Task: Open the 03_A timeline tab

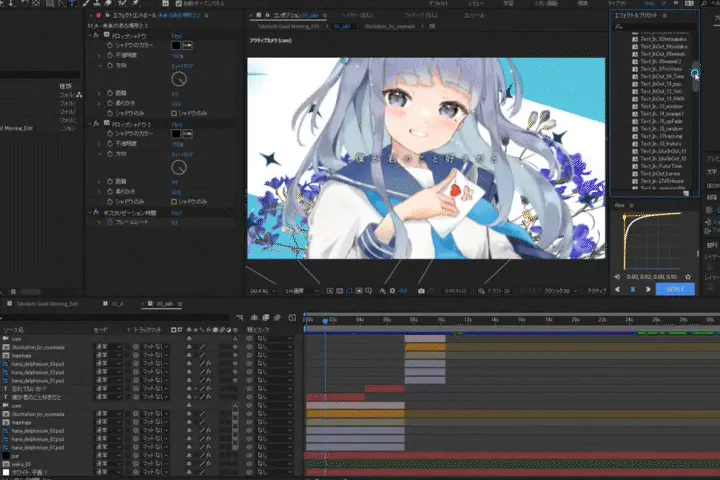Action: pos(113,304)
